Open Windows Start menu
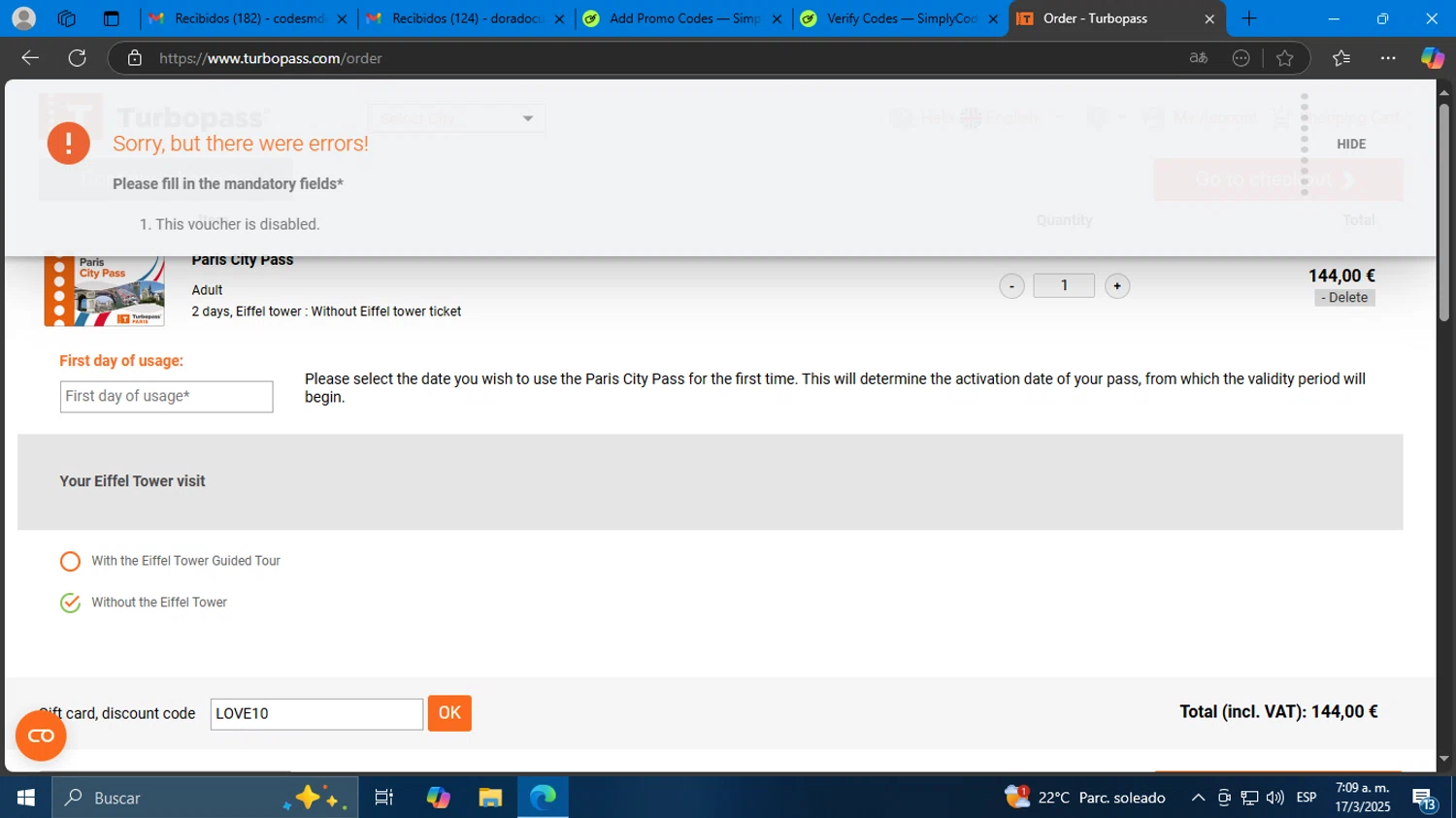 click(26, 798)
